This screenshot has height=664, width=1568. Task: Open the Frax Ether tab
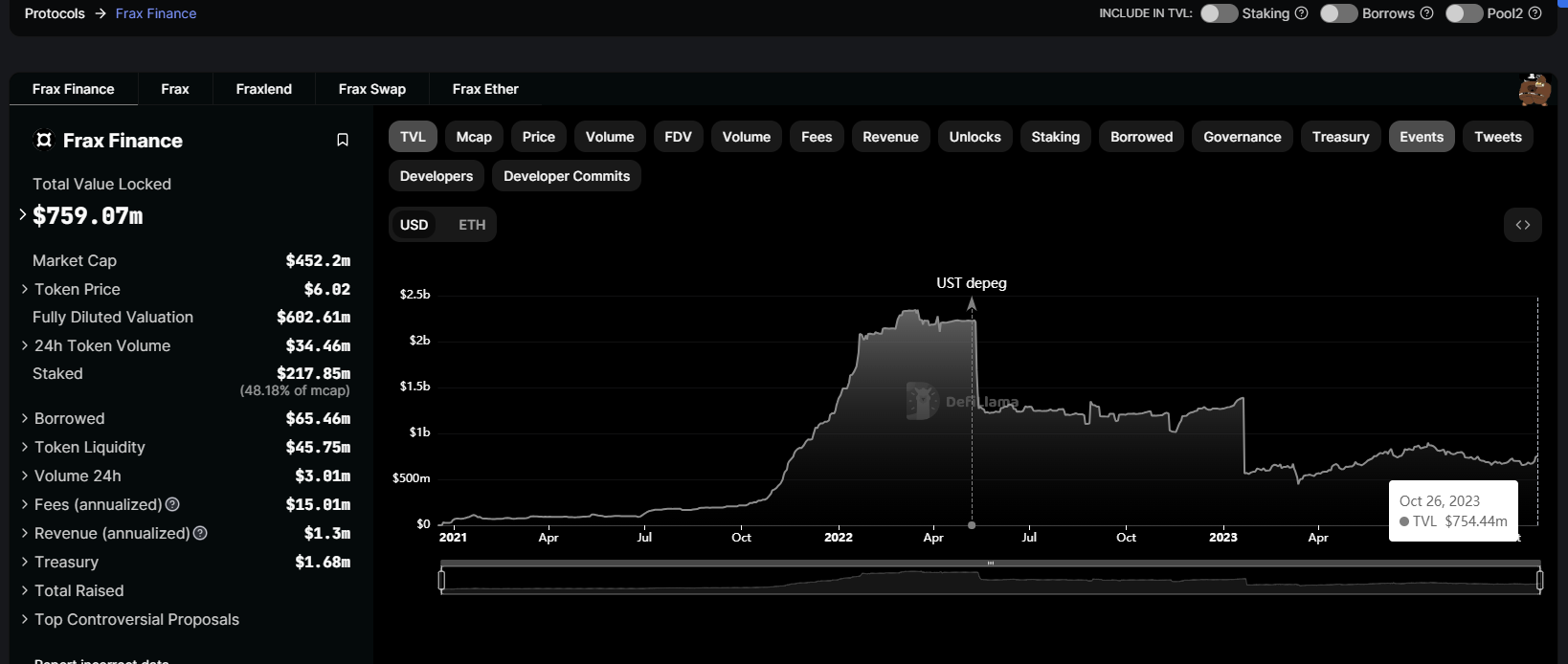point(485,89)
